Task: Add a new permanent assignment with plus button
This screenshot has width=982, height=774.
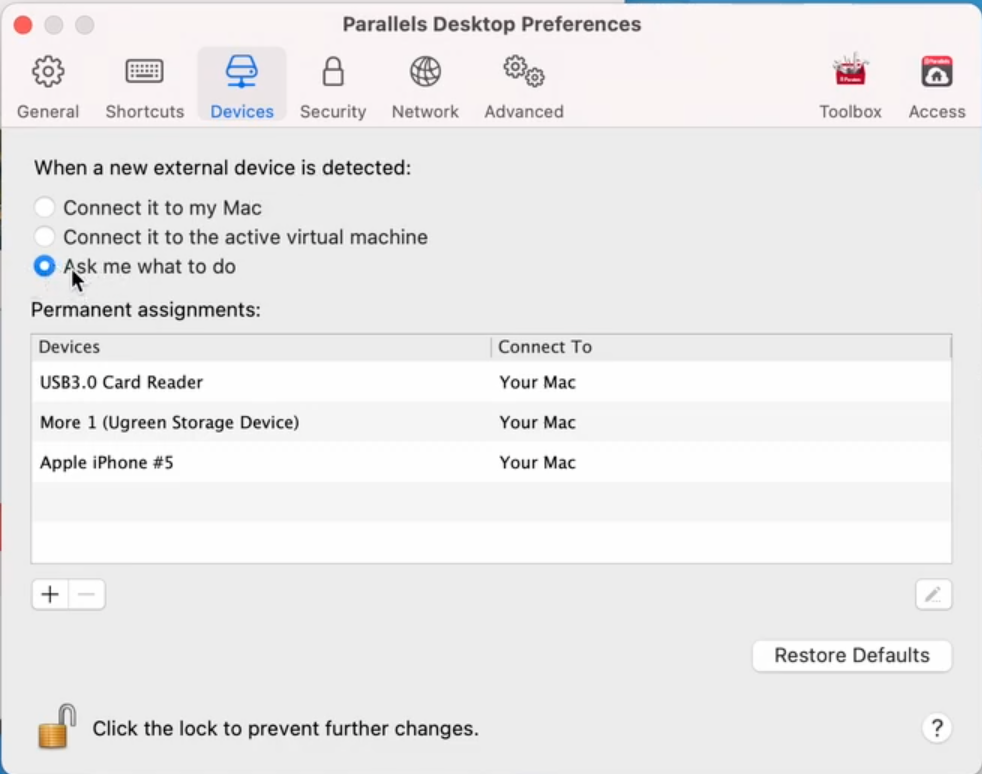Action: pos(50,594)
